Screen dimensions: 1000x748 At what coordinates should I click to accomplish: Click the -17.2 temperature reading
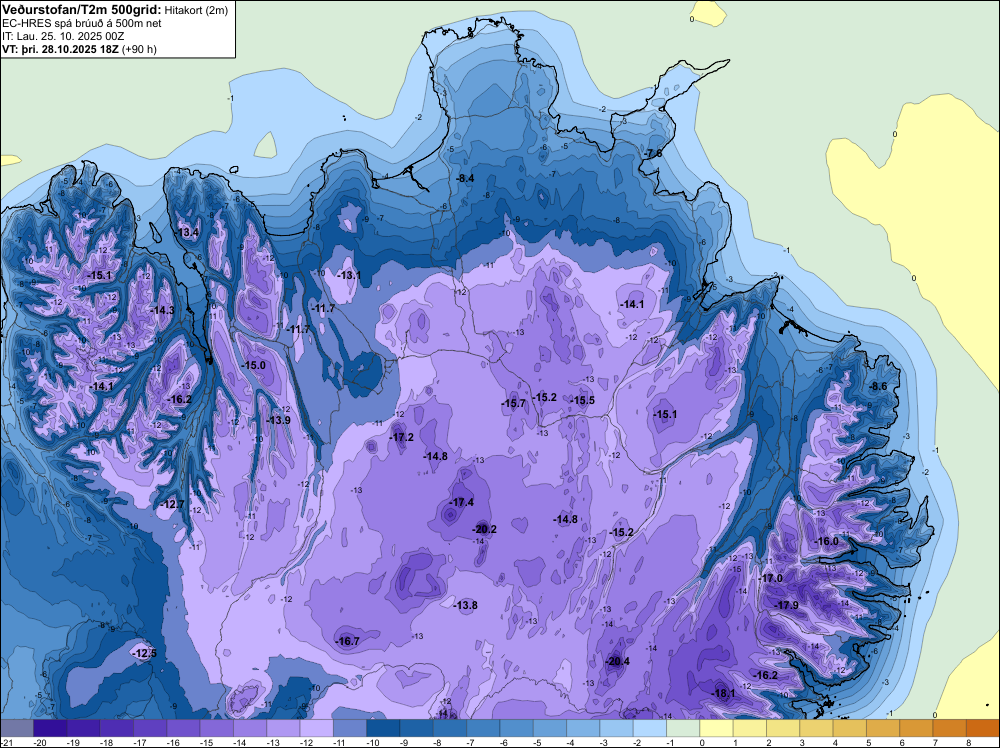pyautogui.click(x=401, y=437)
